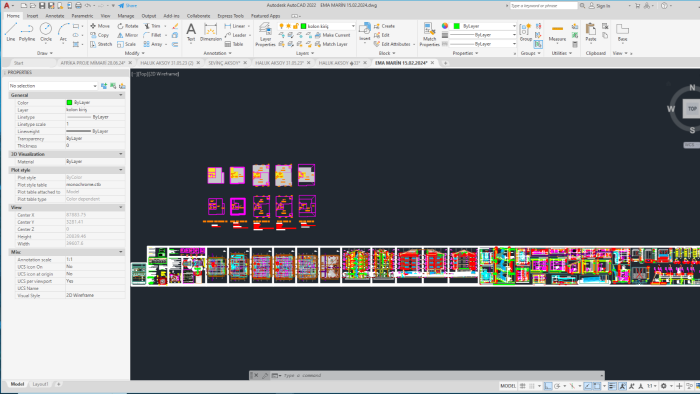700x394 pixels.
Task: Open the Text annotation tool
Action: click(x=191, y=32)
